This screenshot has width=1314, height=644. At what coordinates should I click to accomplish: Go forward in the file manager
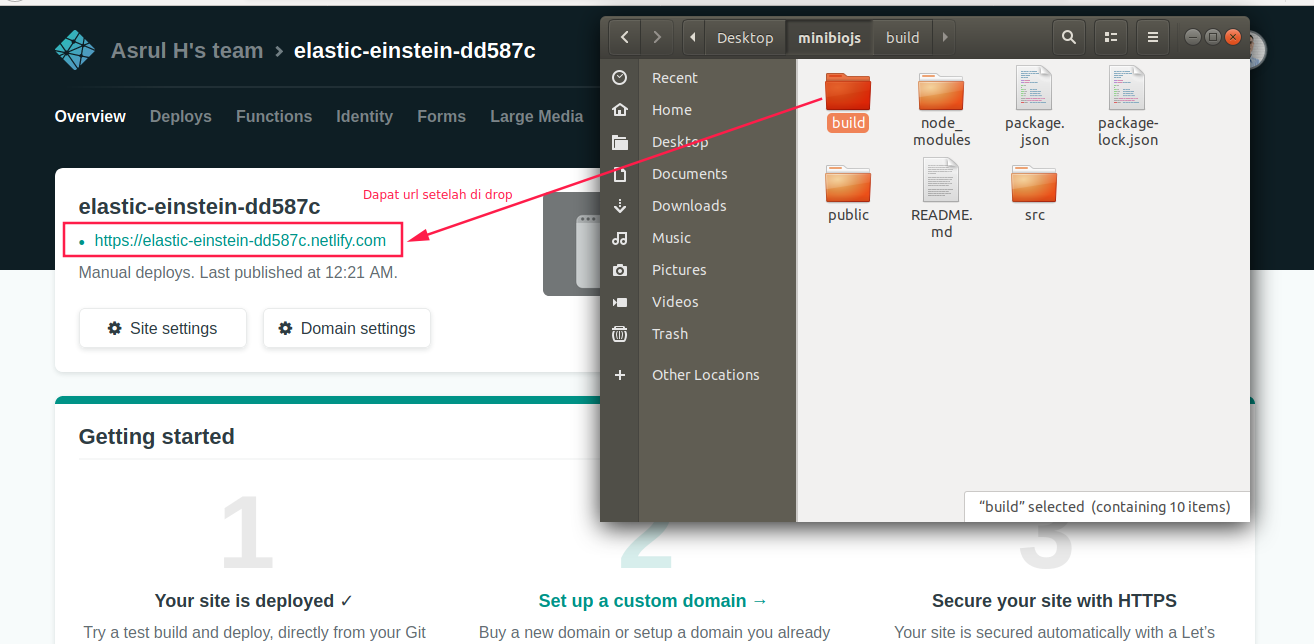point(656,38)
